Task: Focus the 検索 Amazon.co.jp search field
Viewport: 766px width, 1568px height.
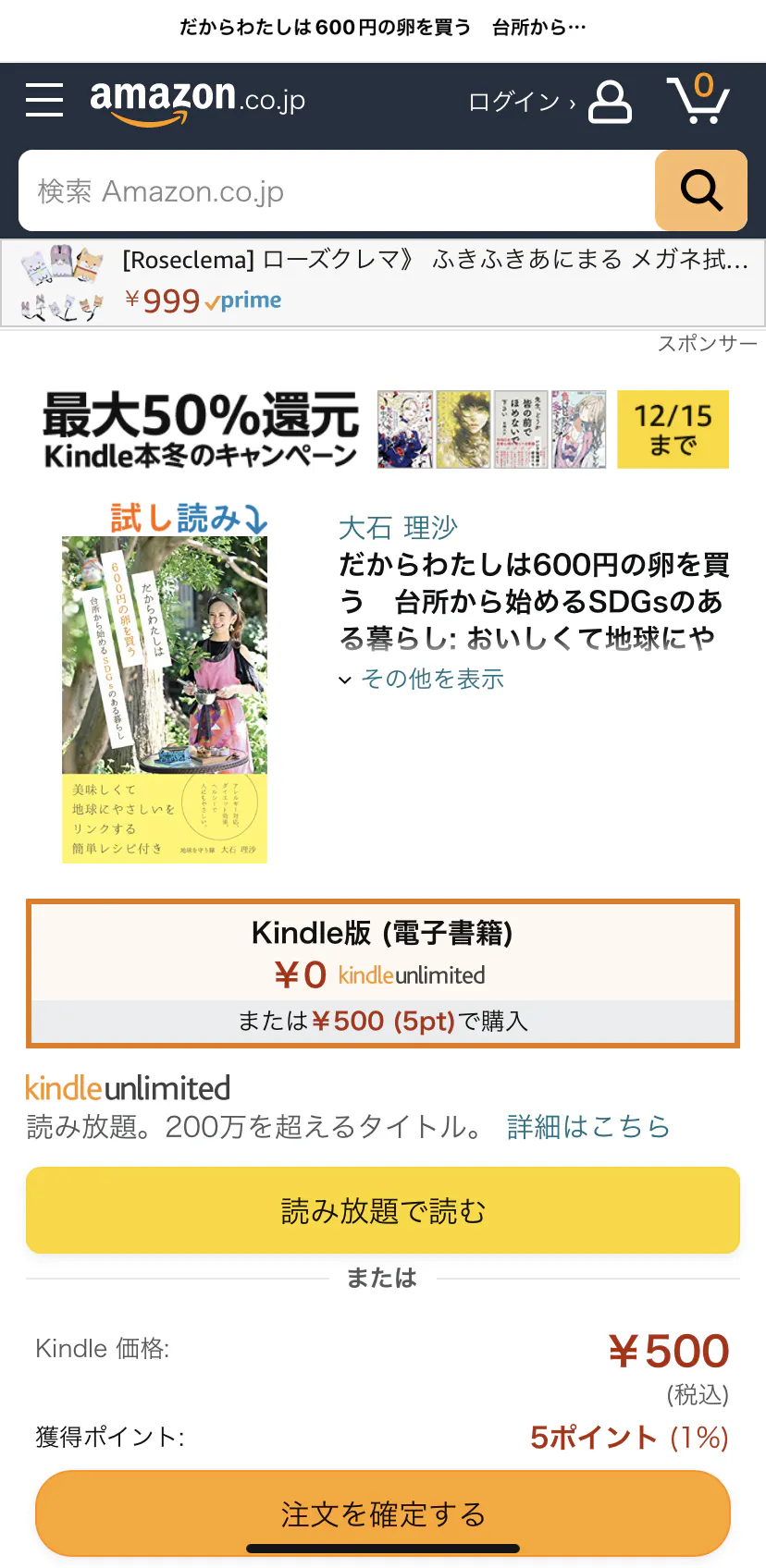Action: 337,190
